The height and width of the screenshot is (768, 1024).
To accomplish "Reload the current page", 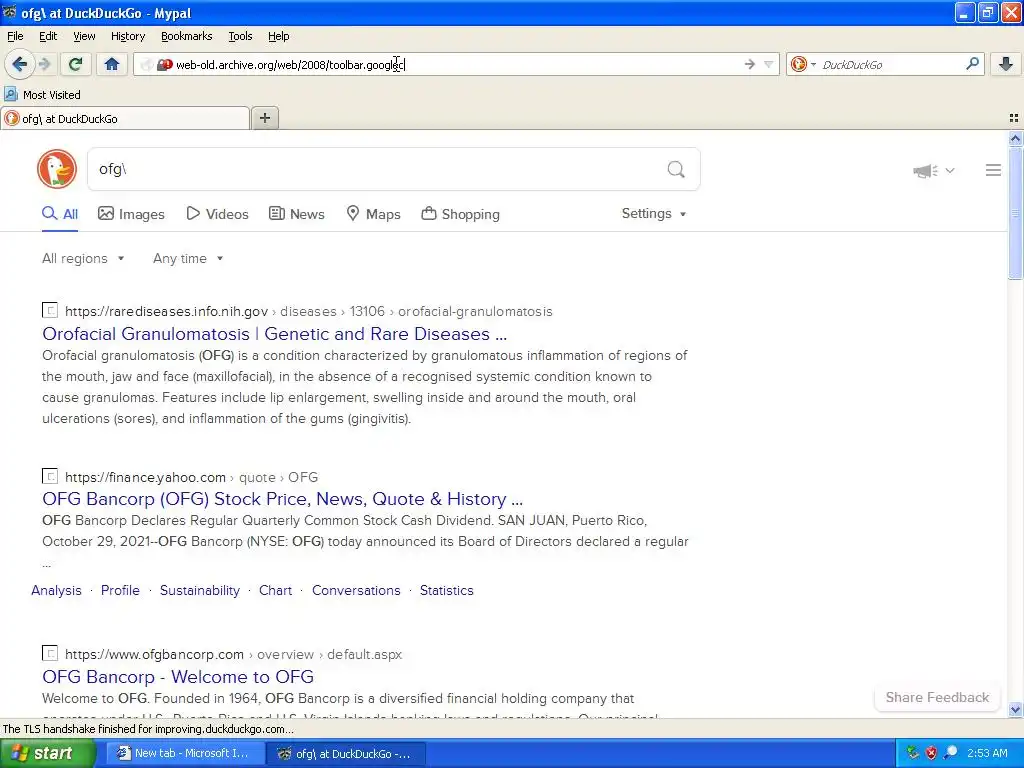I will click(x=75, y=64).
